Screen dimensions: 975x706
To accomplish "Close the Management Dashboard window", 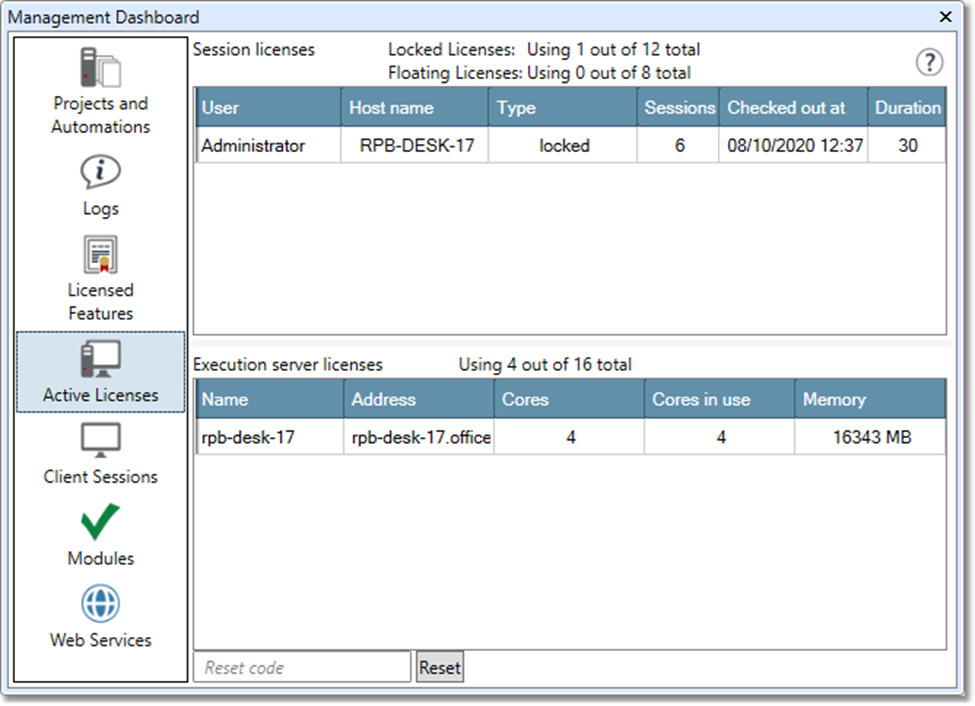I will click(x=945, y=17).
